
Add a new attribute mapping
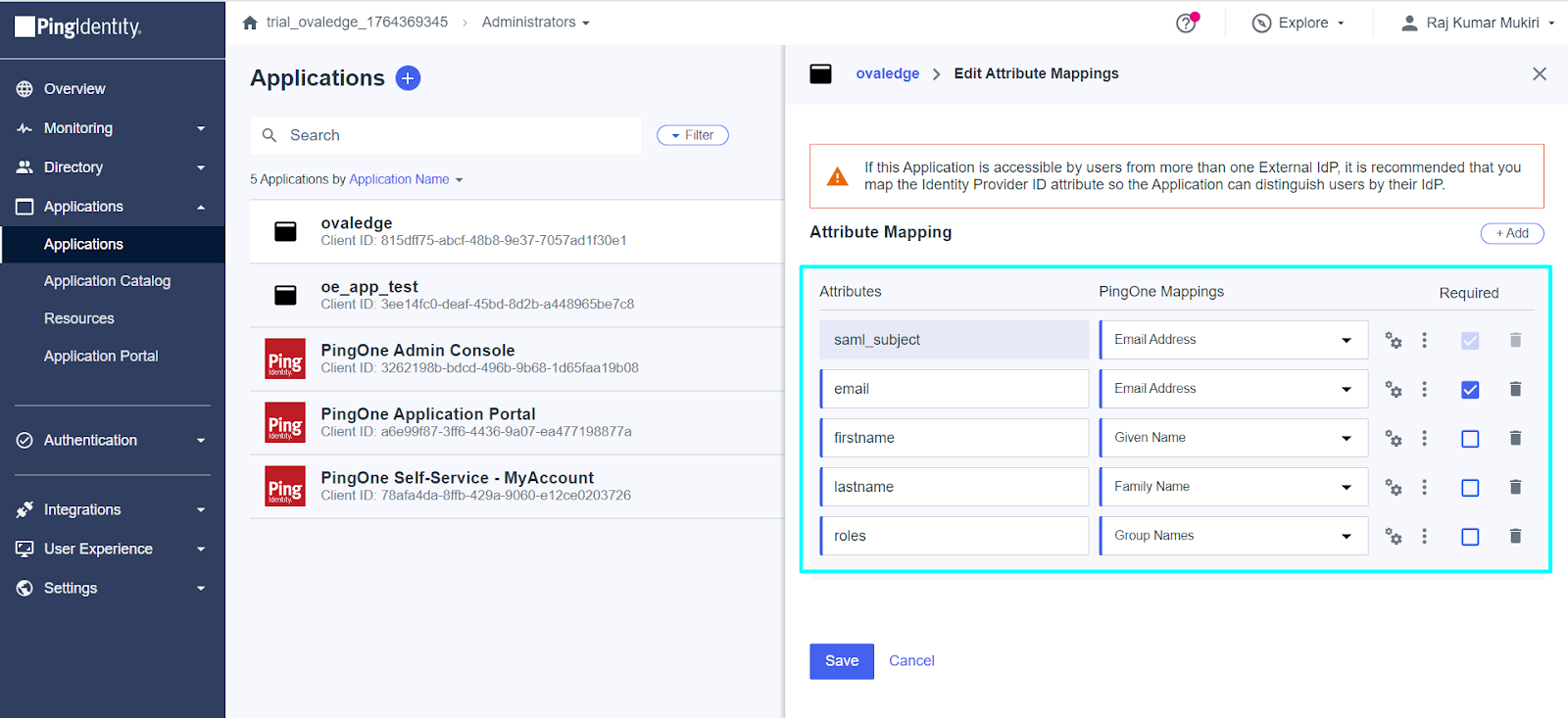[1512, 233]
